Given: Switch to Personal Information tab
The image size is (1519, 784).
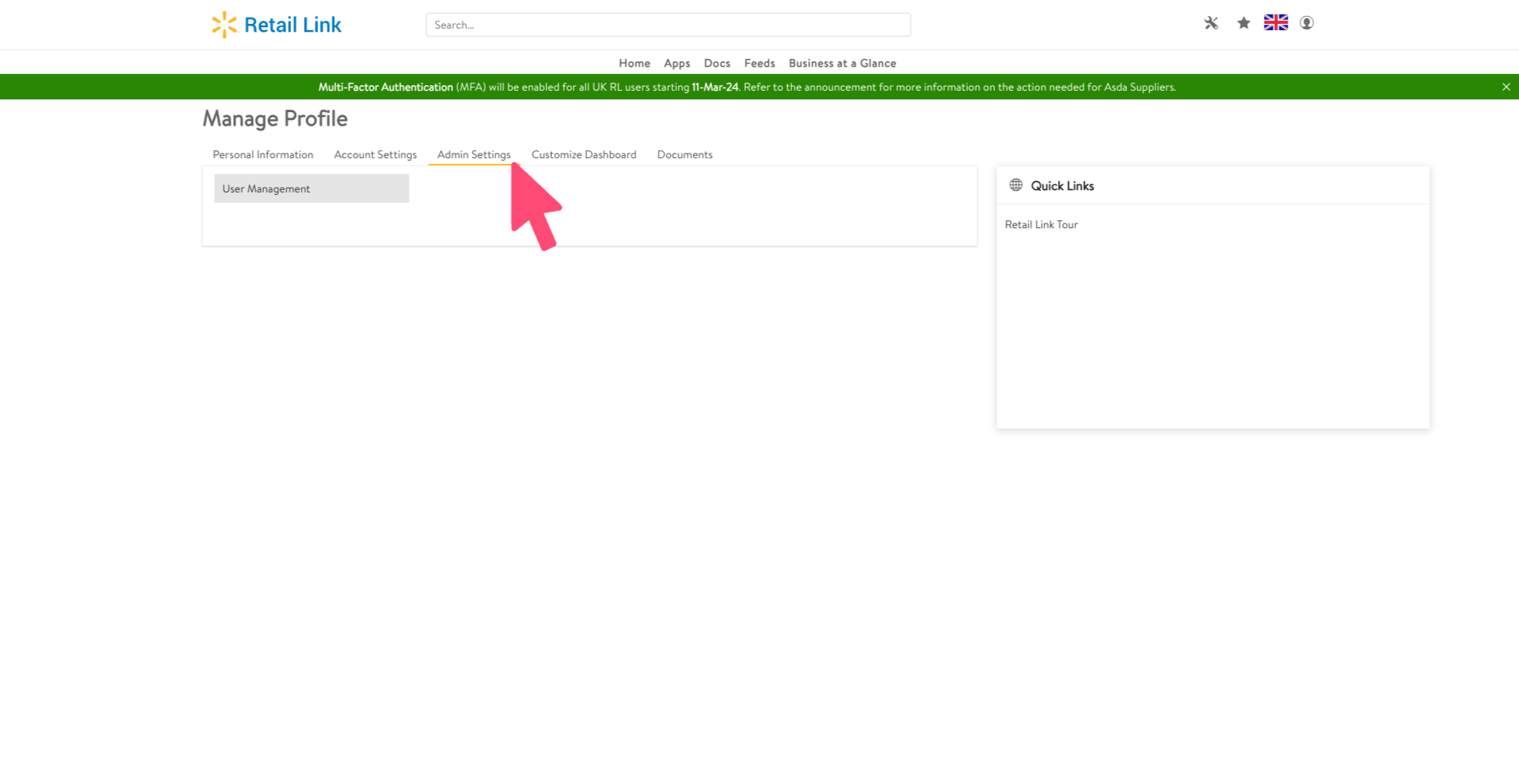Looking at the screenshot, I should pos(262,154).
